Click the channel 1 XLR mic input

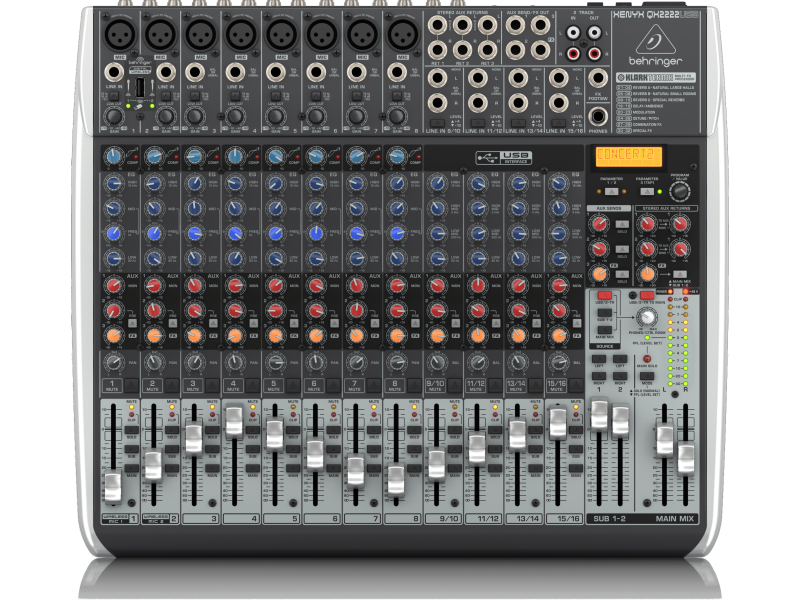click(120, 35)
